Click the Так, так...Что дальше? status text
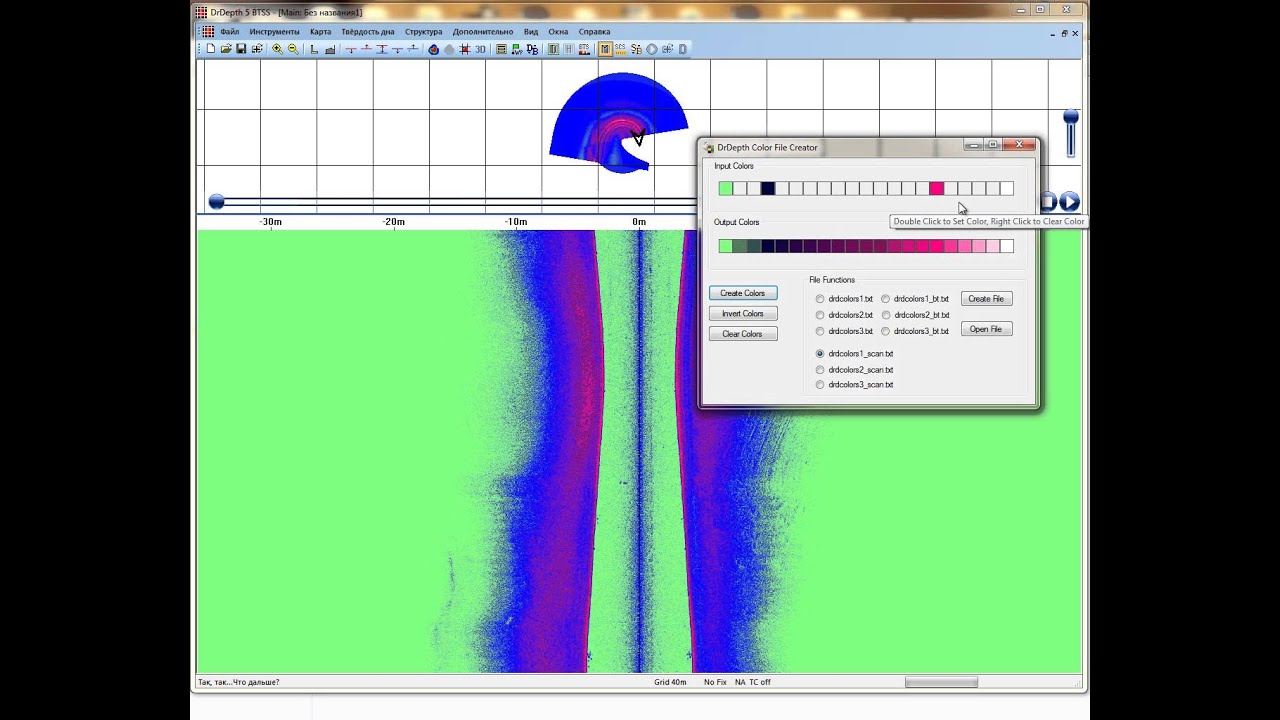 click(x=239, y=682)
